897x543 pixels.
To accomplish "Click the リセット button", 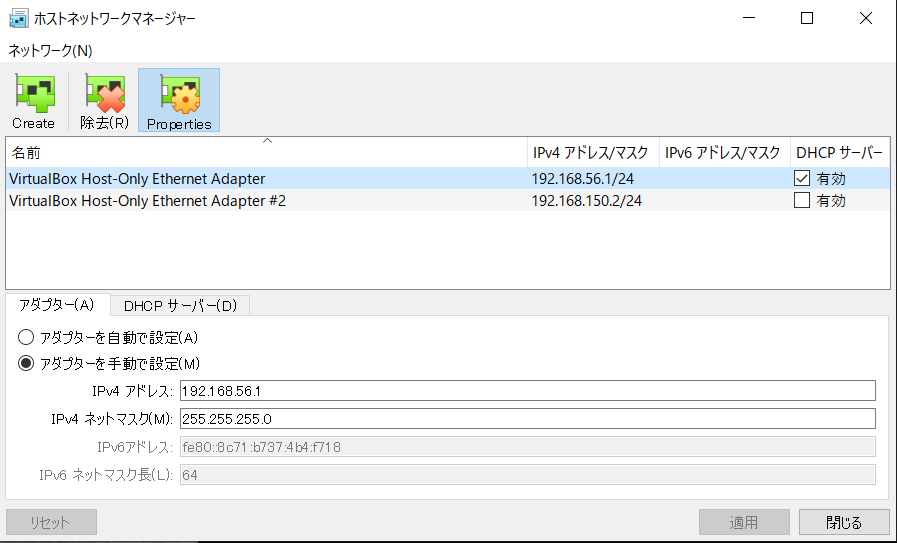I will [51, 522].
